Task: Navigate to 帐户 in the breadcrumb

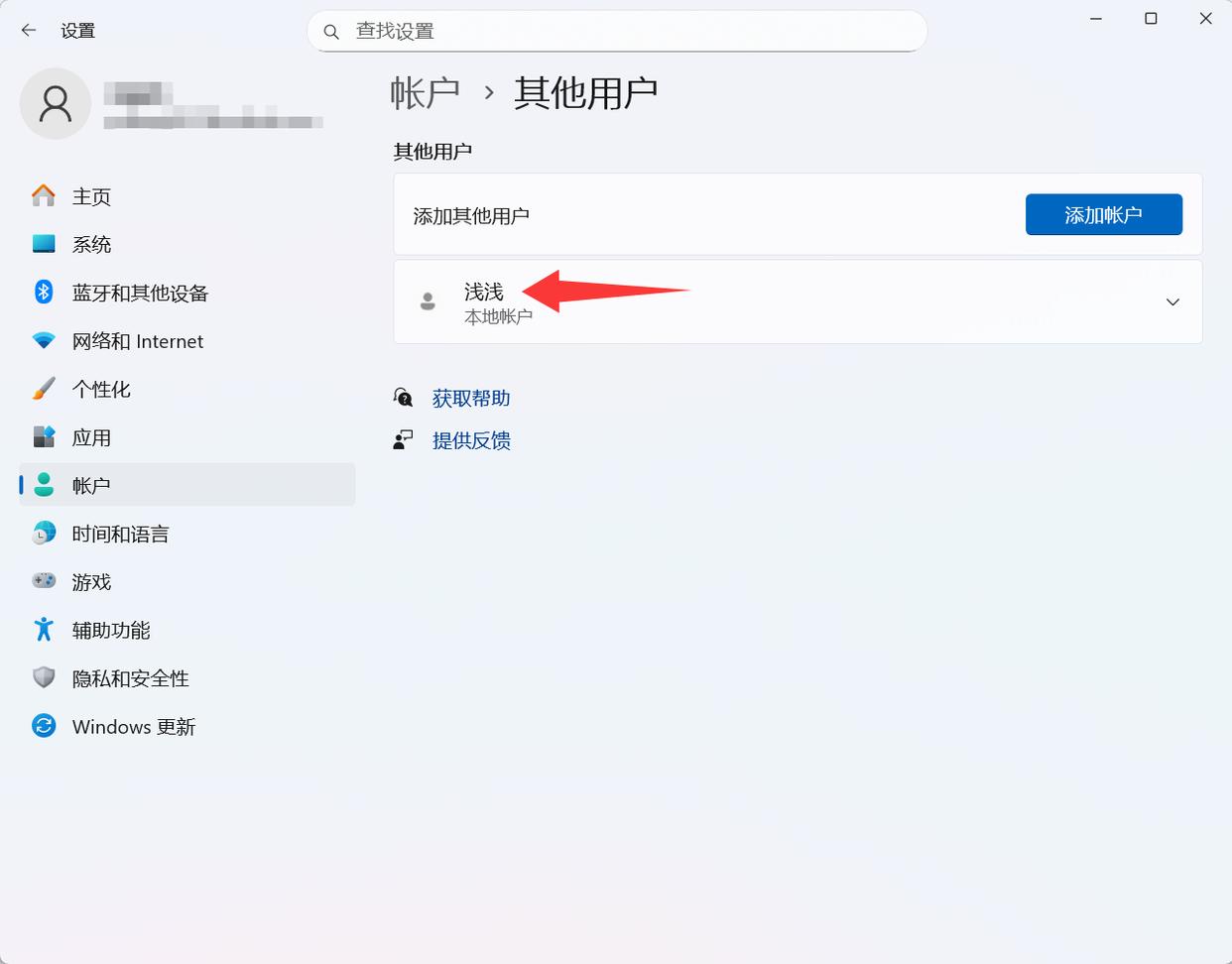Action: pyautogui.click(x=425, y=93)
